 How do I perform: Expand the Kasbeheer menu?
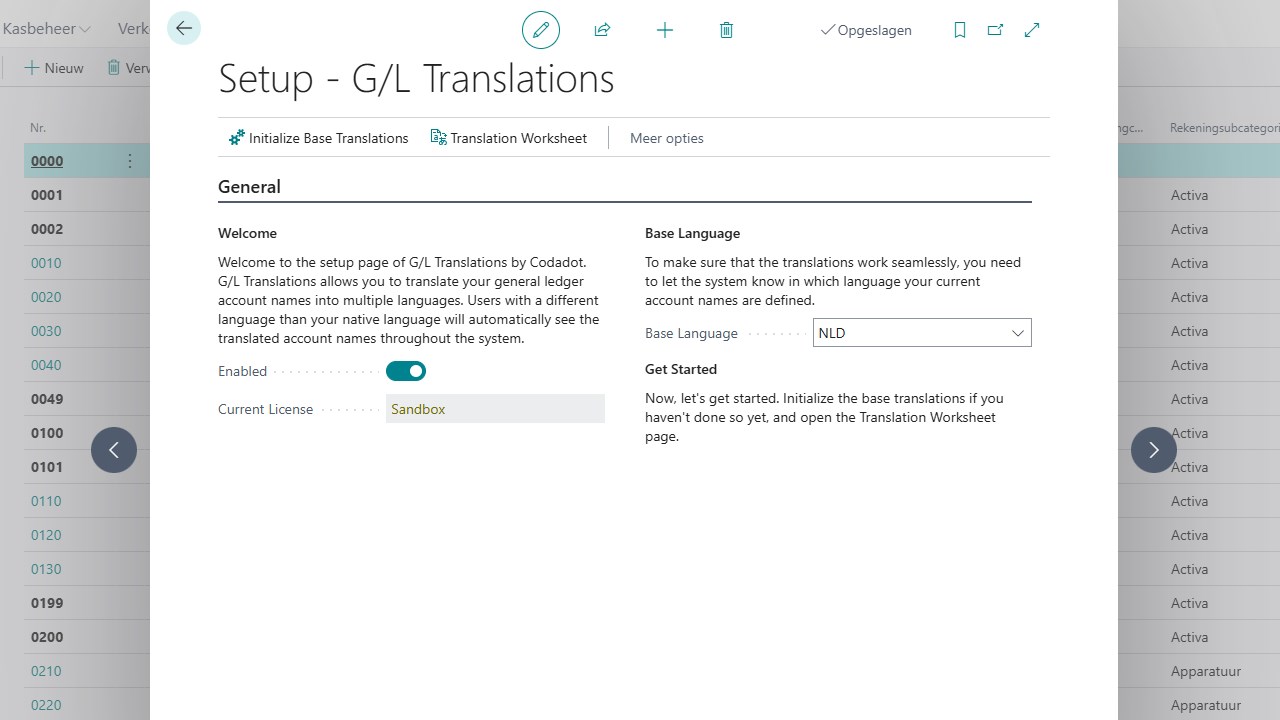[47, 29]
